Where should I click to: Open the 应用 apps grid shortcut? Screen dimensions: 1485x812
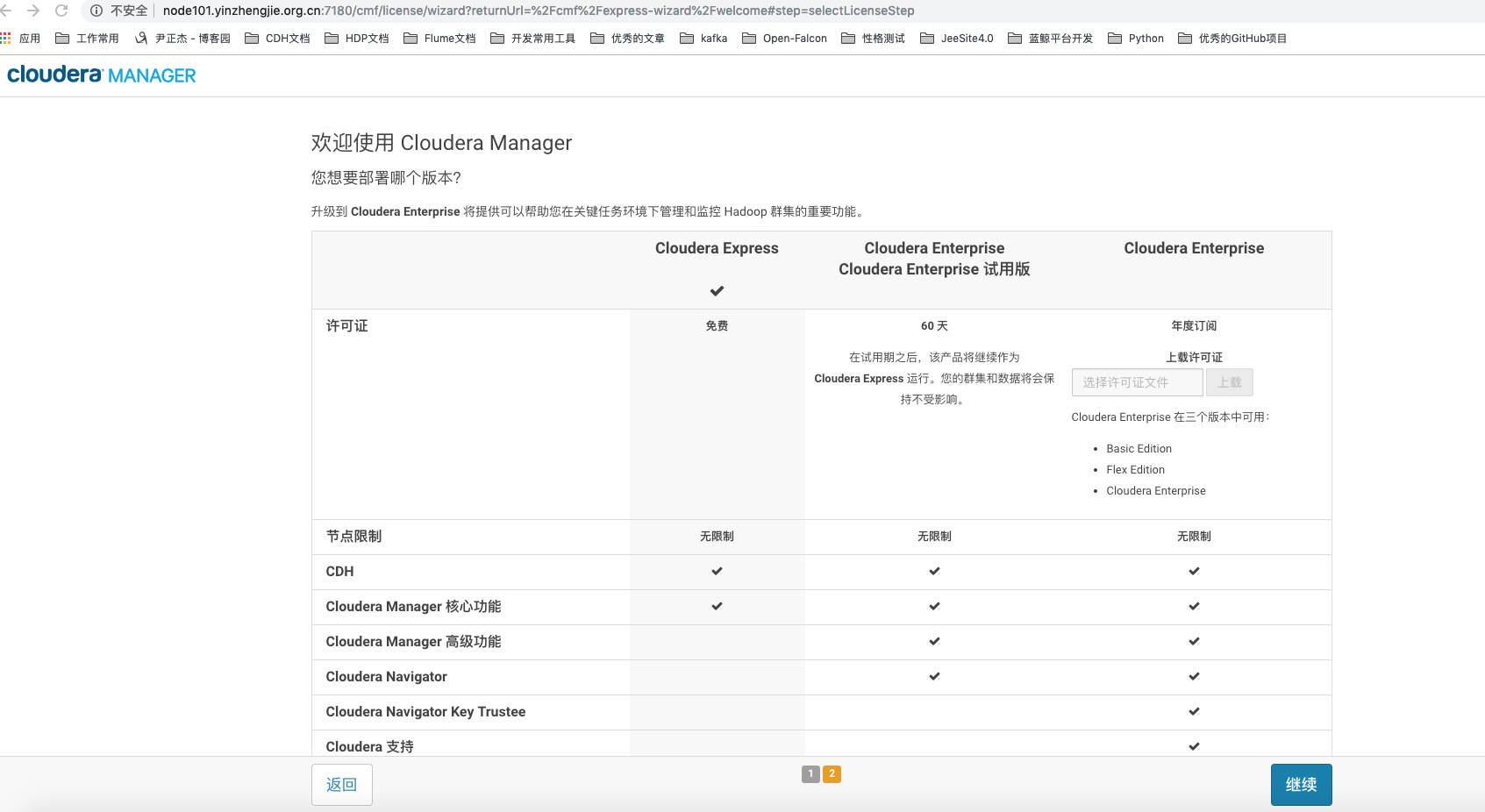click(x=20, y=39)
